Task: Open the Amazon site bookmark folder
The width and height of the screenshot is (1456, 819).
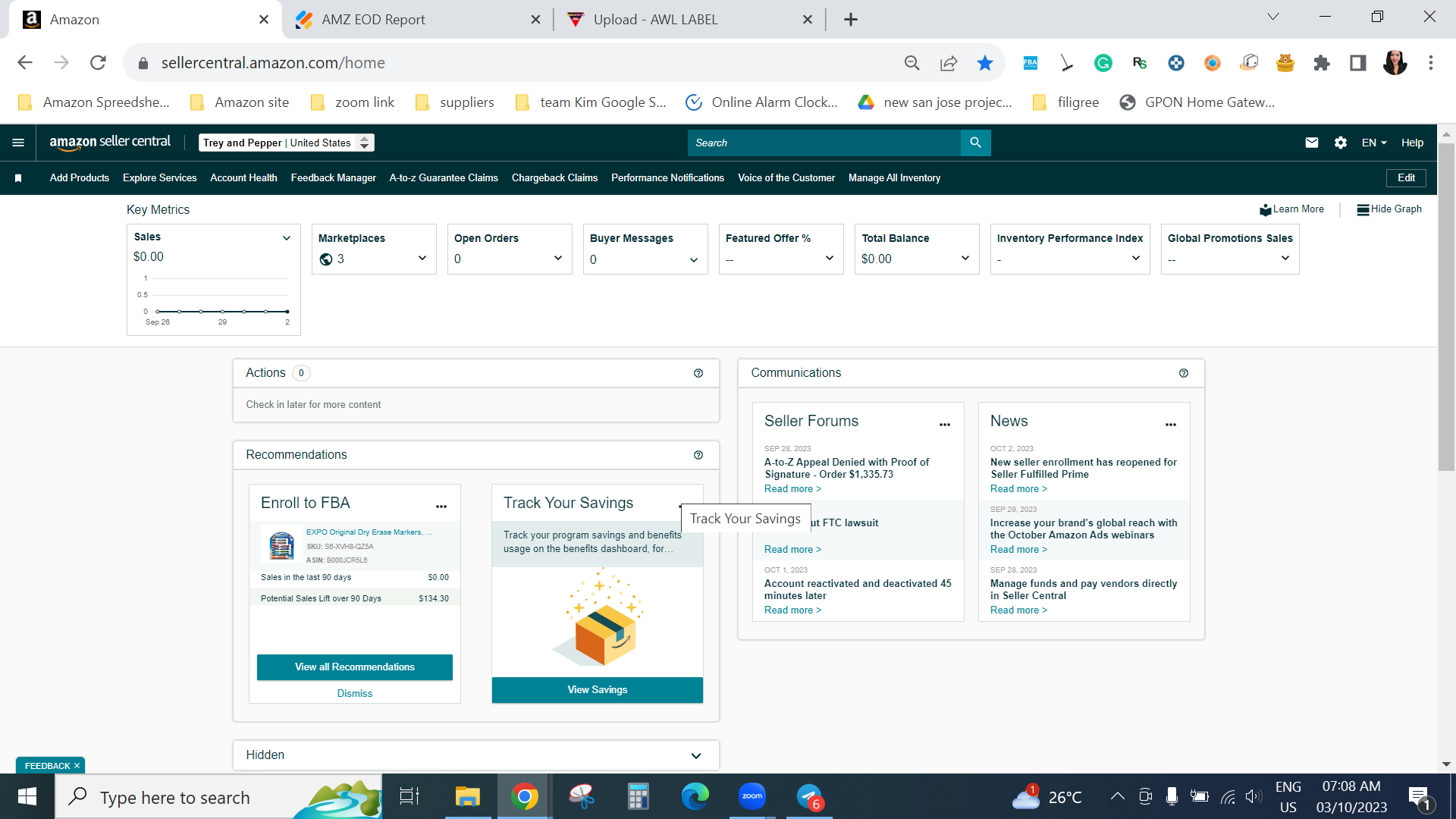Action: pyautogui.click(x=240, y=102)
